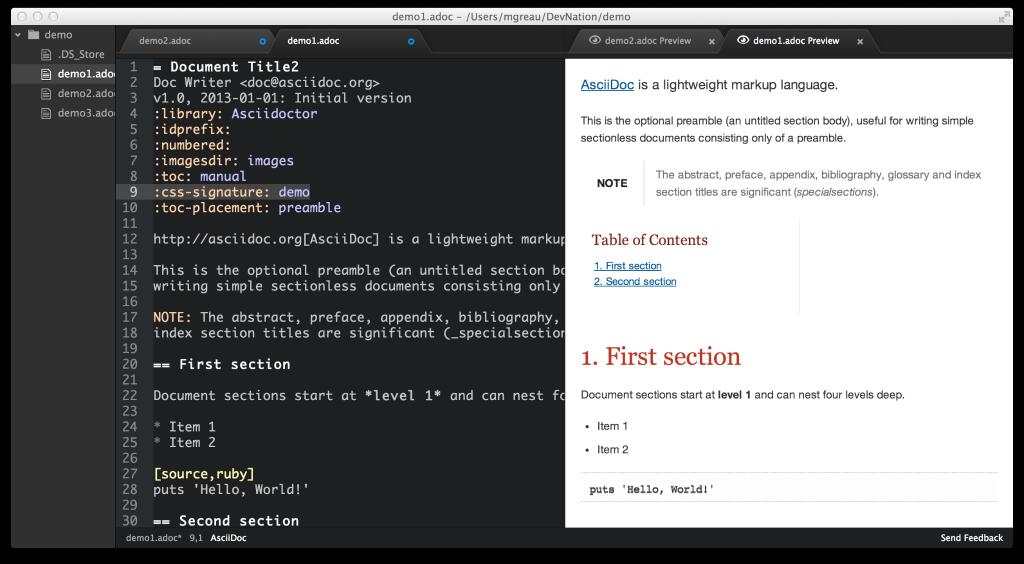Open demo3.adoc from the tree view
Viewport: 1024px width, 564px height.
pos(86,113)
